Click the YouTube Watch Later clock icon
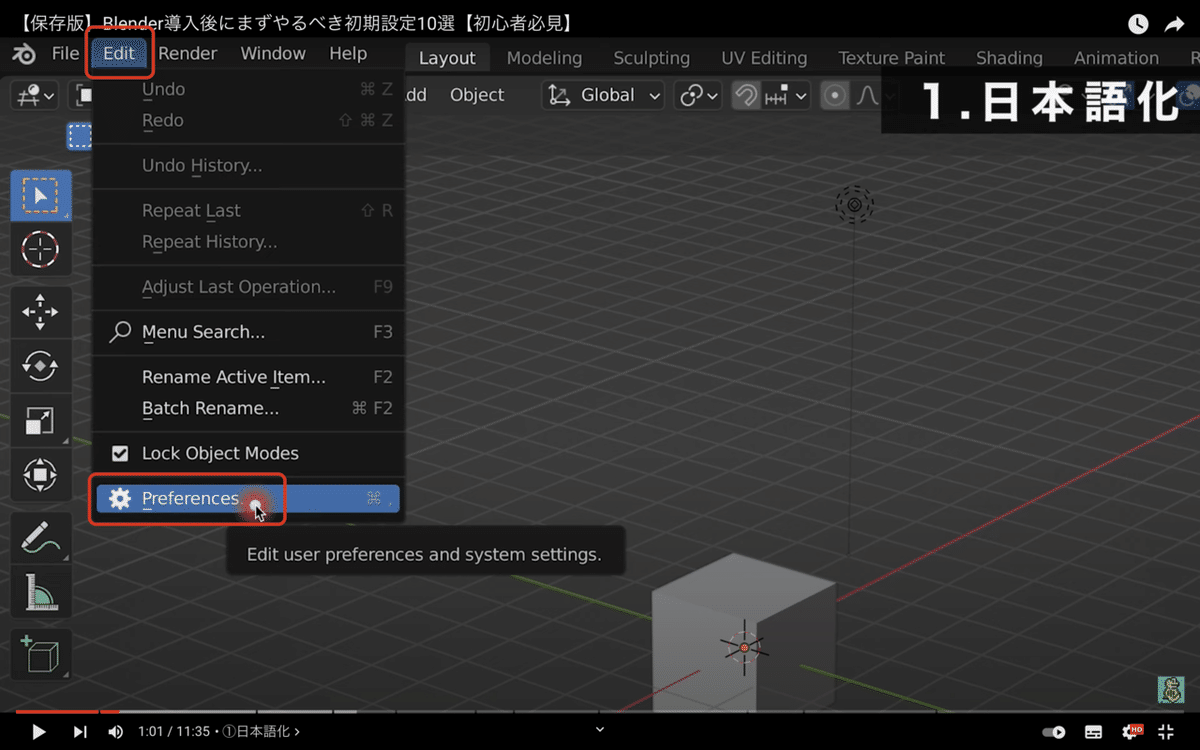This screenshot has width=1200, height=750. pyautogui.click(x=1138, y=22)
